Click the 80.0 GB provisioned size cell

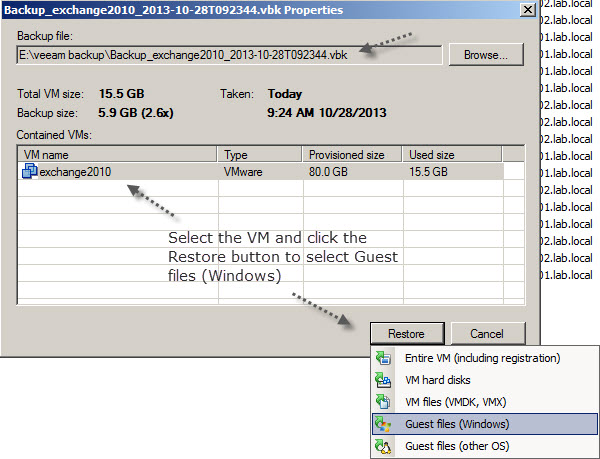point(328,171)
